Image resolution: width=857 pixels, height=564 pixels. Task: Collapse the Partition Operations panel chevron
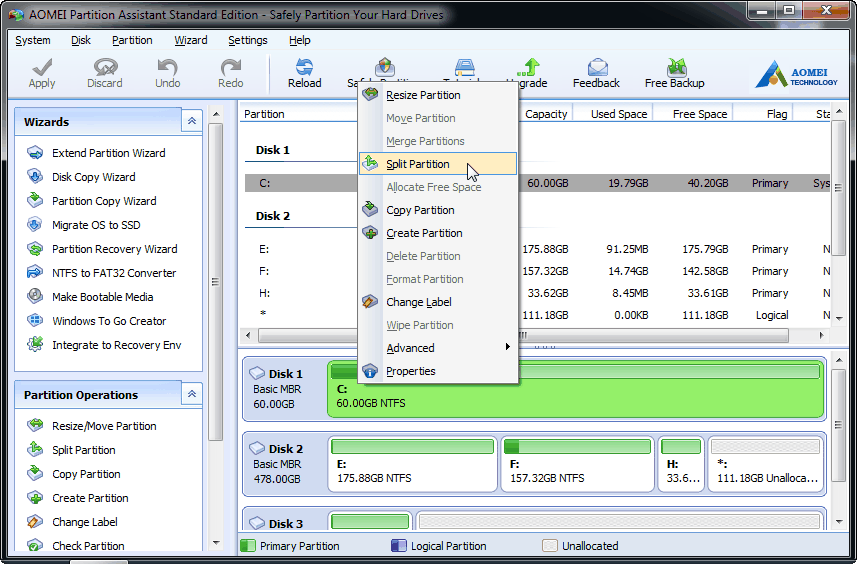(192, 393)
